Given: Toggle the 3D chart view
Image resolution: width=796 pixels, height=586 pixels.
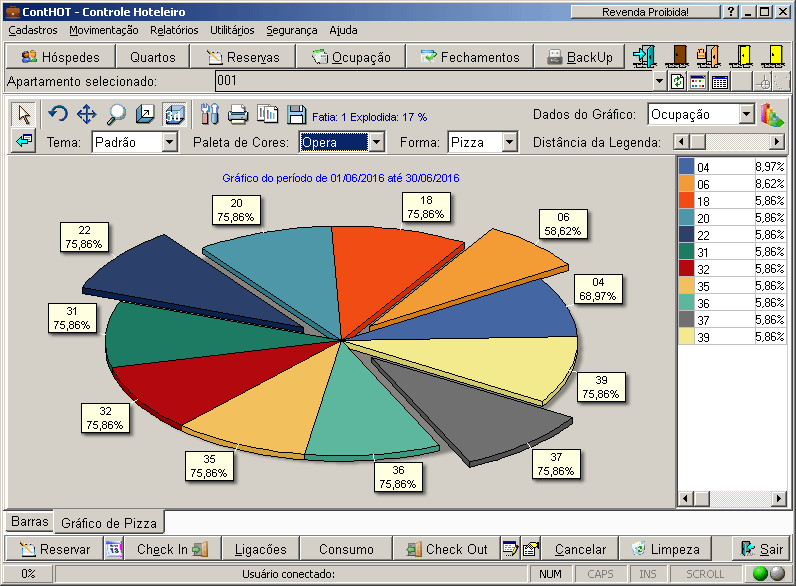Looking at the screenshot, I should point(174,114).
